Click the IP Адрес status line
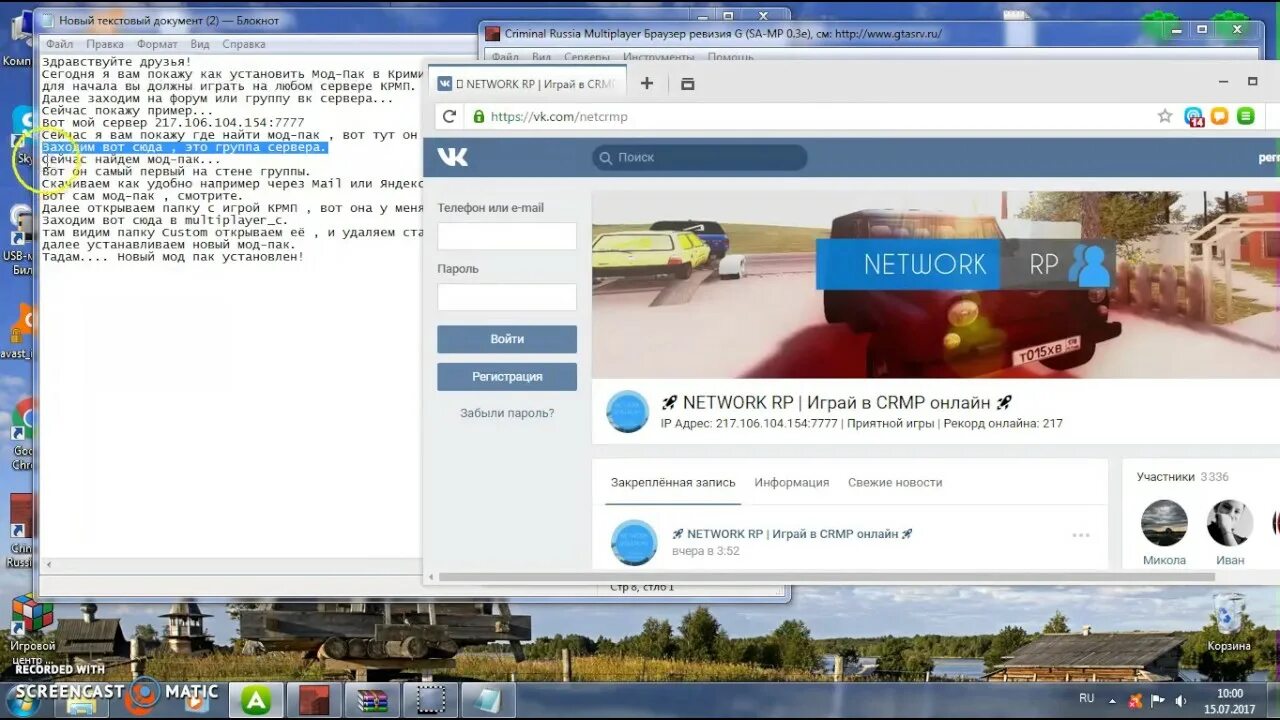 861,424
